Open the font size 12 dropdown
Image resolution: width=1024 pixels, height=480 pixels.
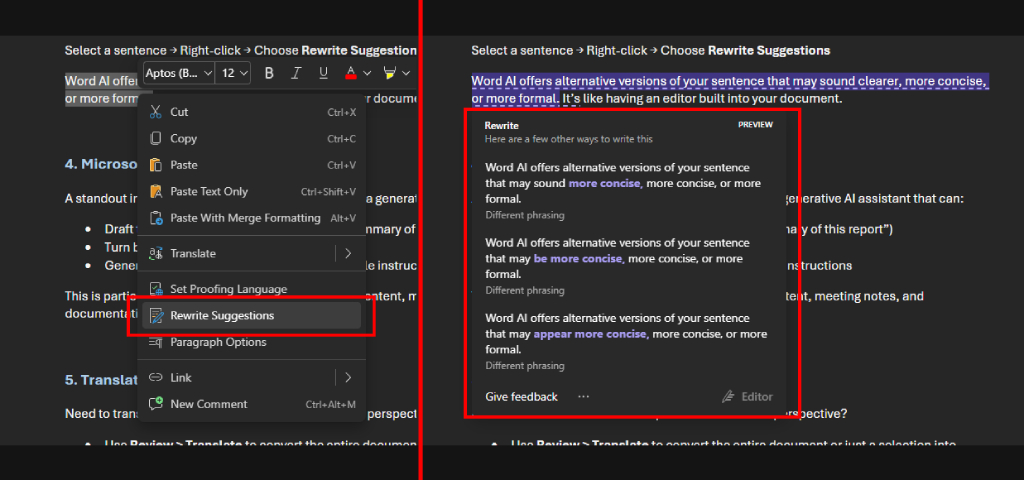[234, 73]
